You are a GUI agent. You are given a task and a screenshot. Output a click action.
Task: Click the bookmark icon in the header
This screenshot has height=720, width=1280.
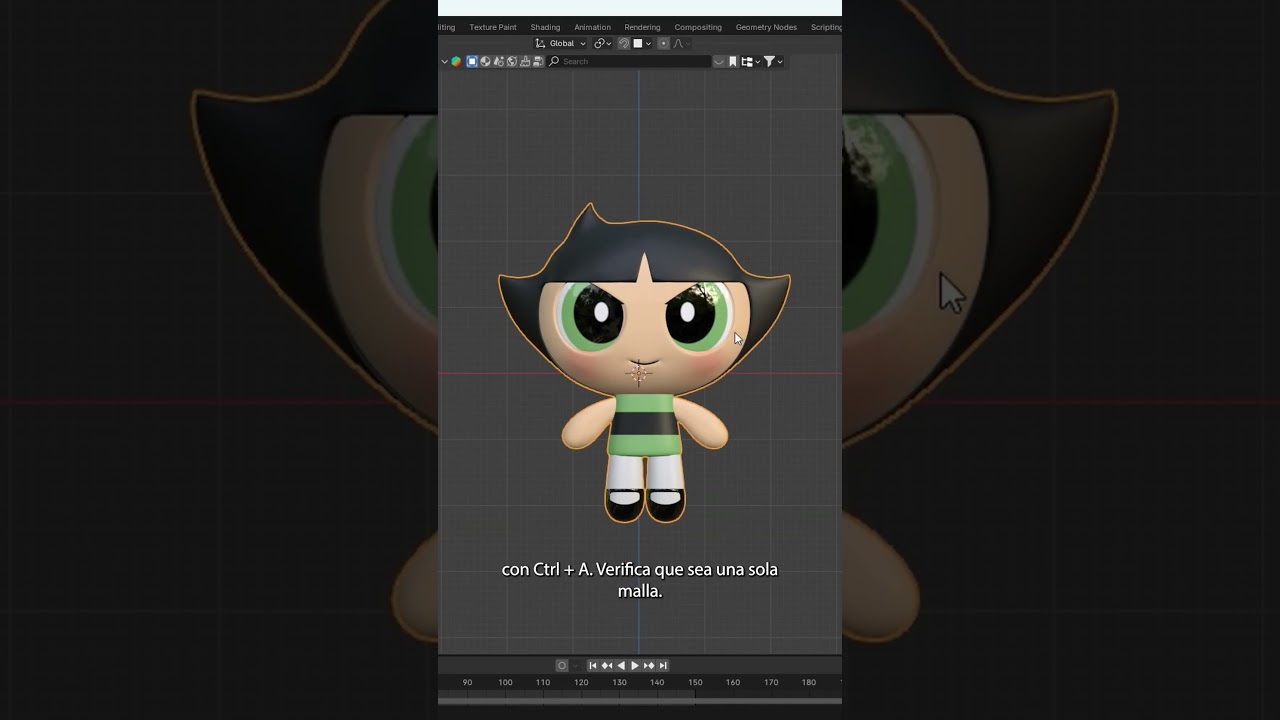click(x=733, y=61)
